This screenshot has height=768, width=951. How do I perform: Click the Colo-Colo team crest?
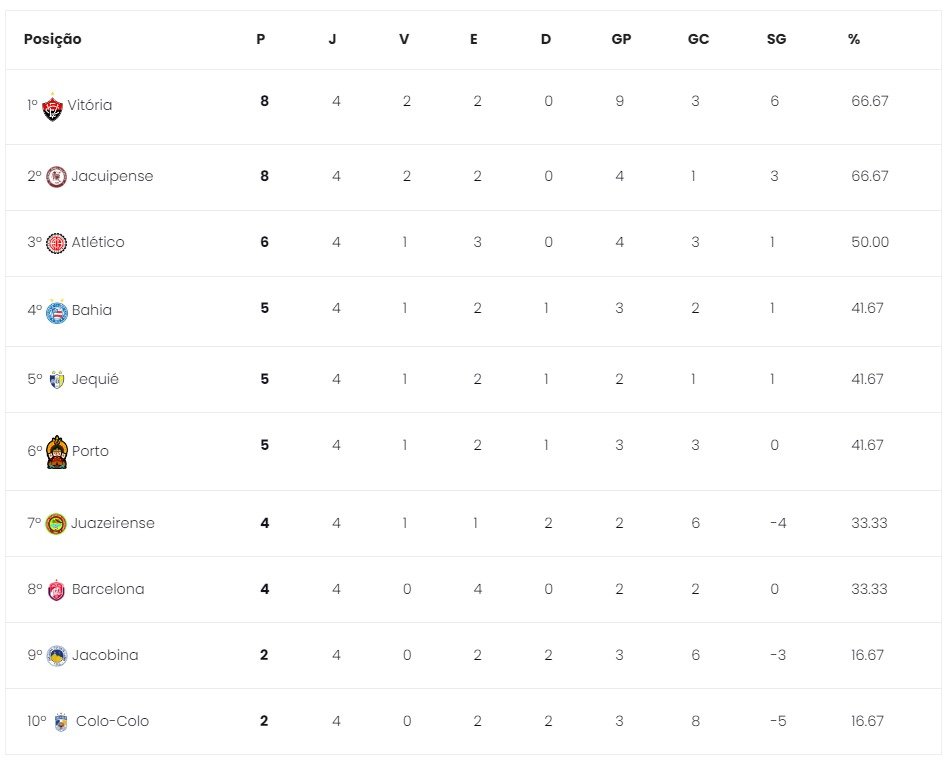(61, 722)
